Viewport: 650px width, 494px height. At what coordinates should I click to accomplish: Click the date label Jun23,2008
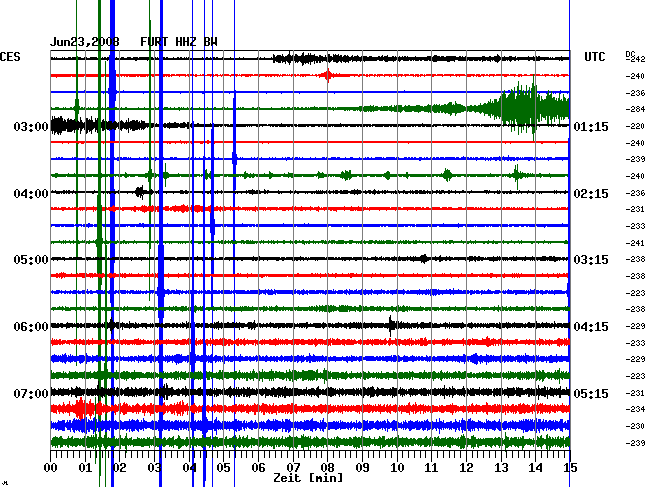pyautogui.click(x=85, y=42)
